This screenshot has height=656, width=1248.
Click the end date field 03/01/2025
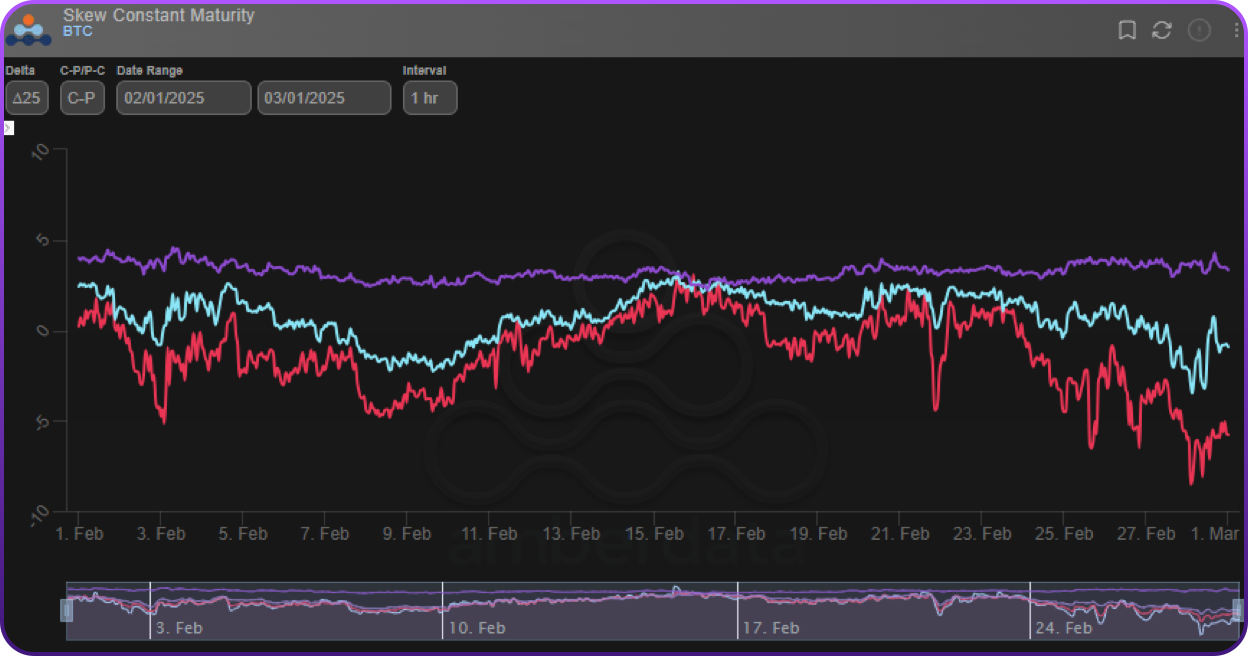coord(324,98)
